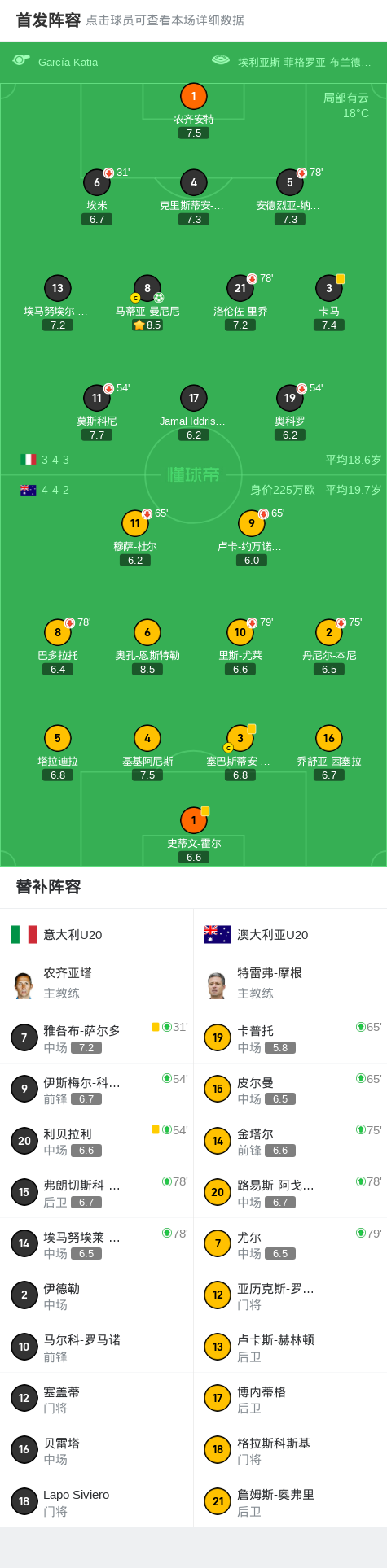Select substitute 尤尔 number 7 row
This screenshot has width=387, height=1568.
tap(290, 1244)
